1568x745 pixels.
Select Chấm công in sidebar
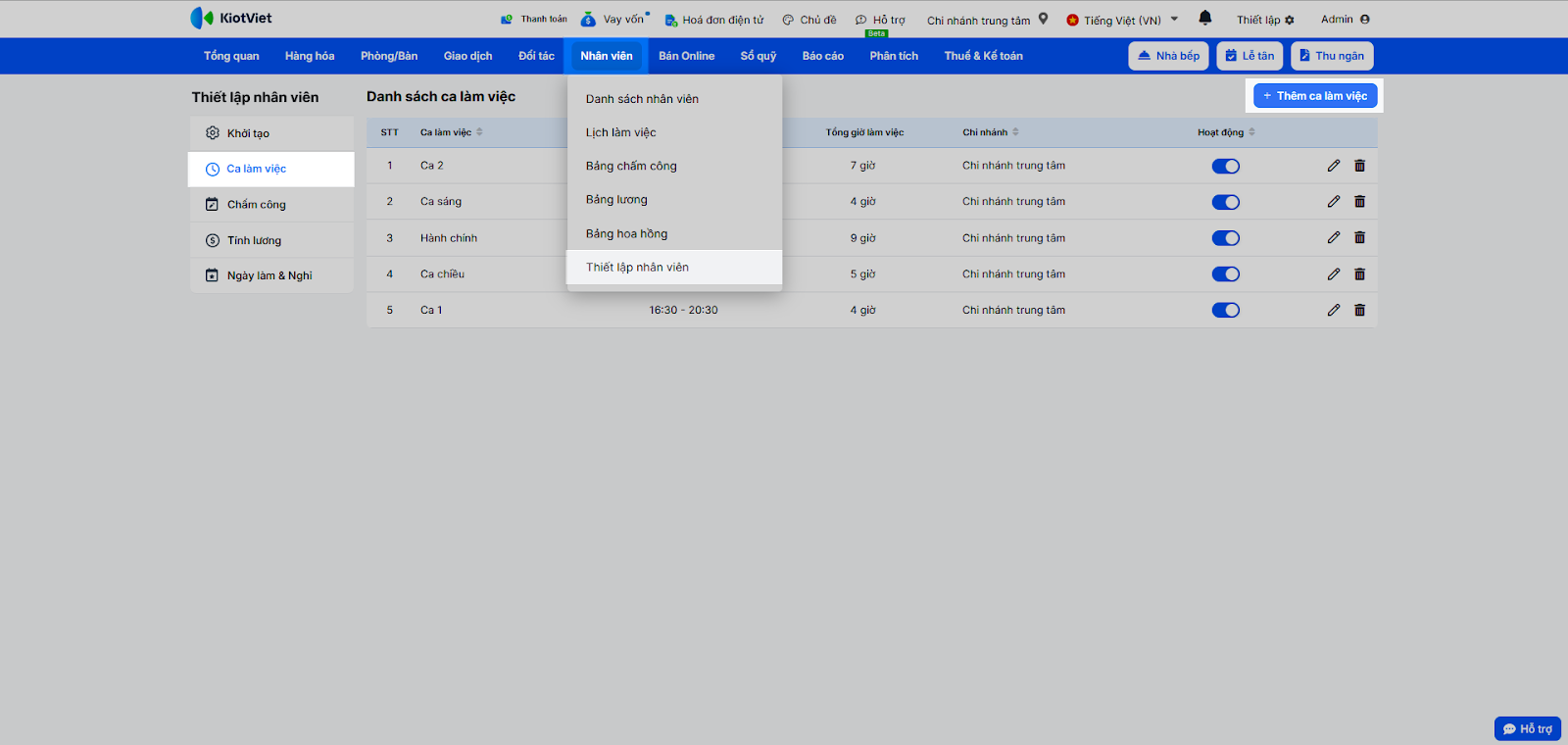271,205
